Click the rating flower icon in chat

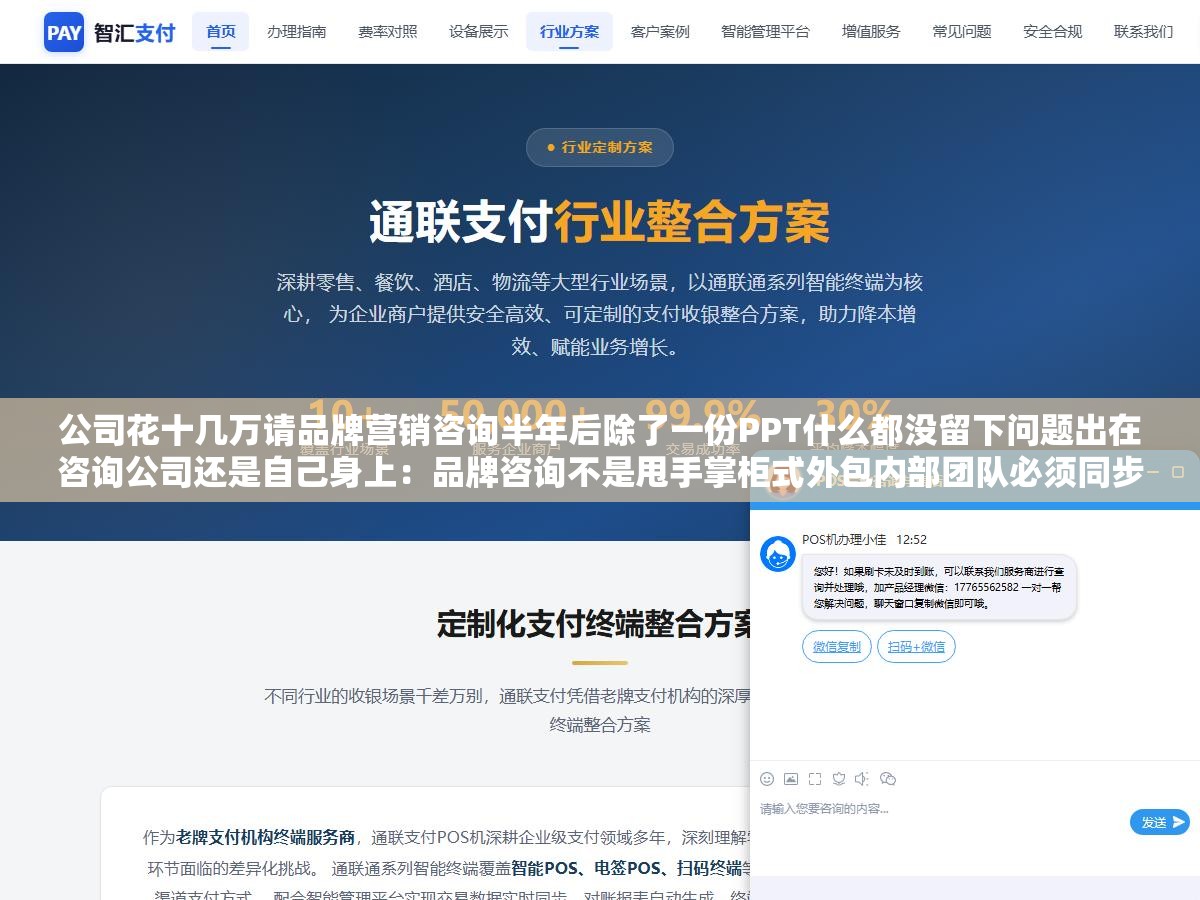point(839,778)
